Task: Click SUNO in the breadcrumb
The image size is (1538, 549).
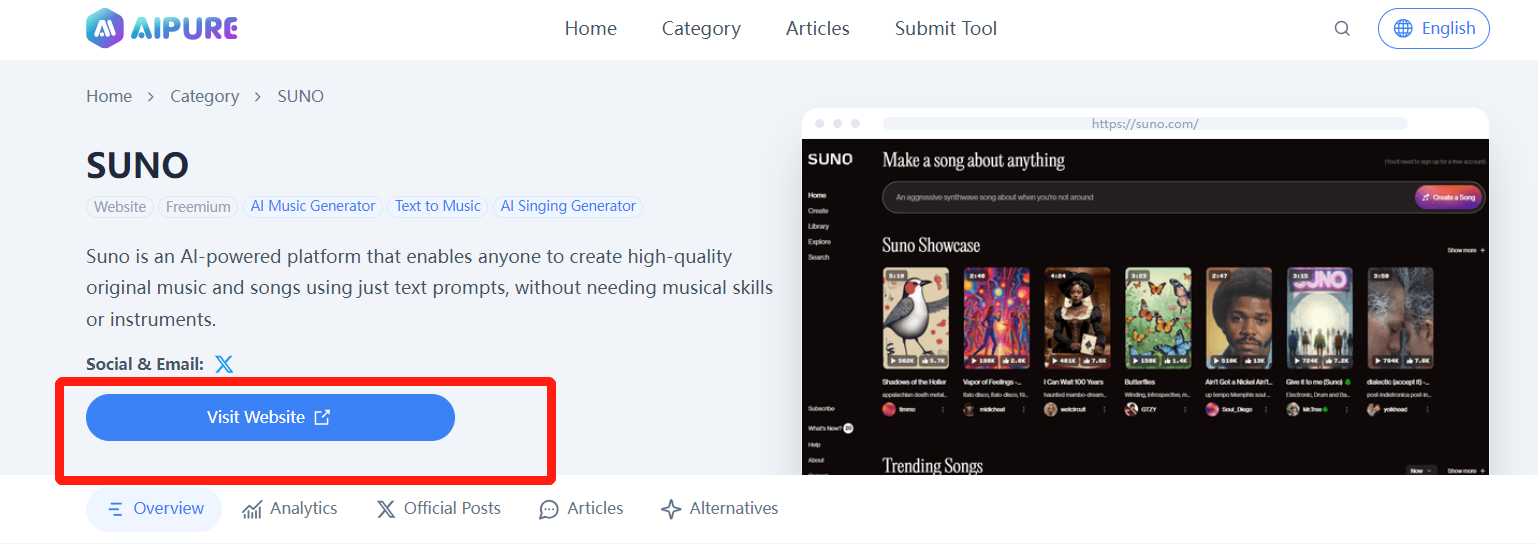Action: (x=301, y=96)
